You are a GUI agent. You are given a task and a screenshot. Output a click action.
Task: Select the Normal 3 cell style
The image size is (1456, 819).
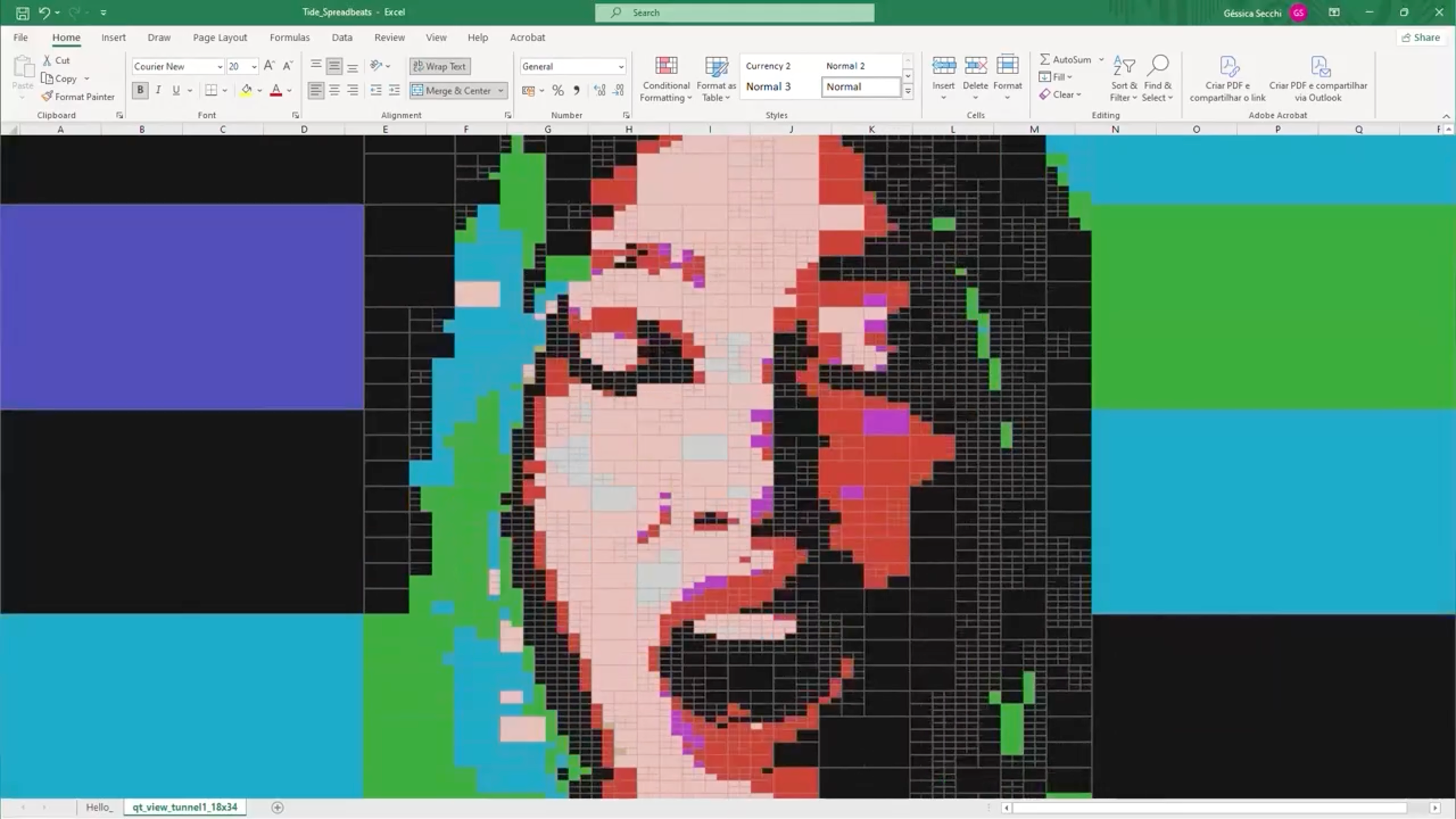point(768,87)
